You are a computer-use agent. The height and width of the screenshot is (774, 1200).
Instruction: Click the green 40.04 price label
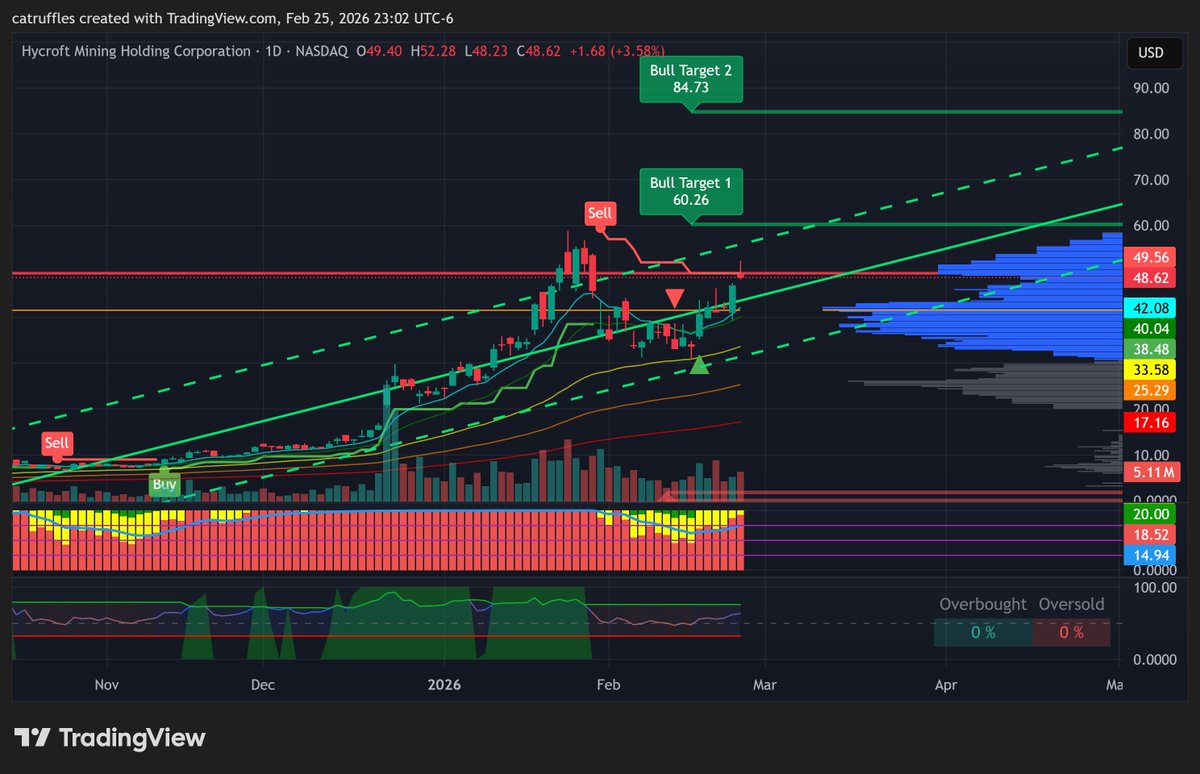point(1151,328)
